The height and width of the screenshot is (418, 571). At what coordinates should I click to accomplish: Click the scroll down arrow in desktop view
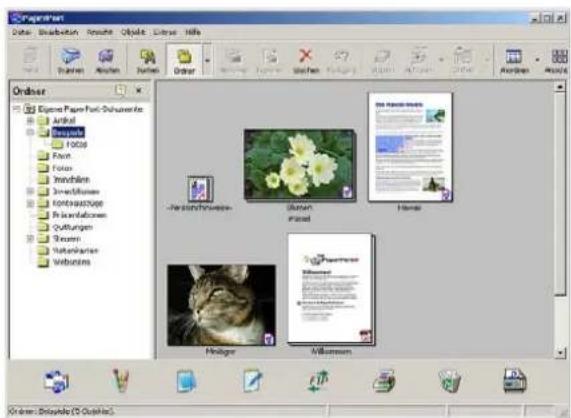[x=560, y=352]
